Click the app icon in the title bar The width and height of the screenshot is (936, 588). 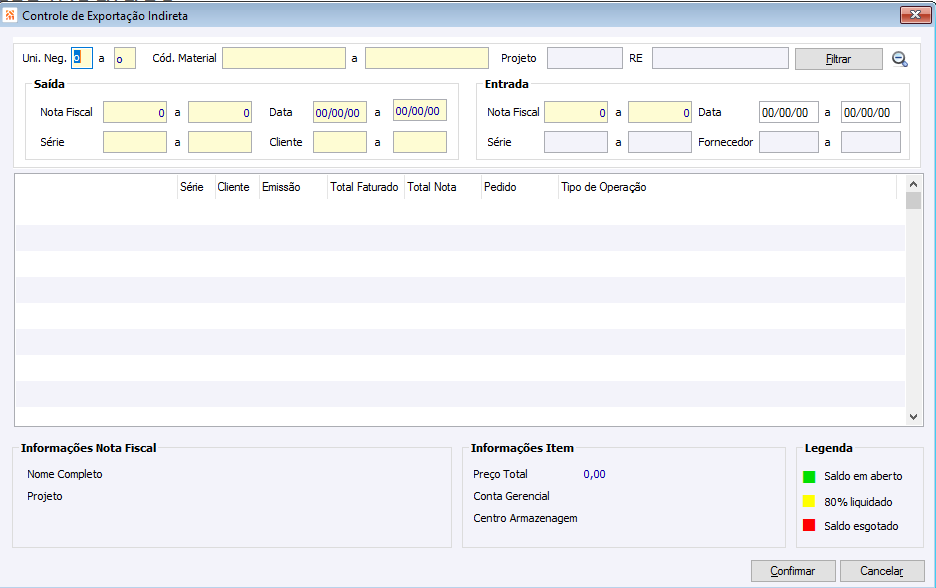pyautogui.click(x=10, y=15)
